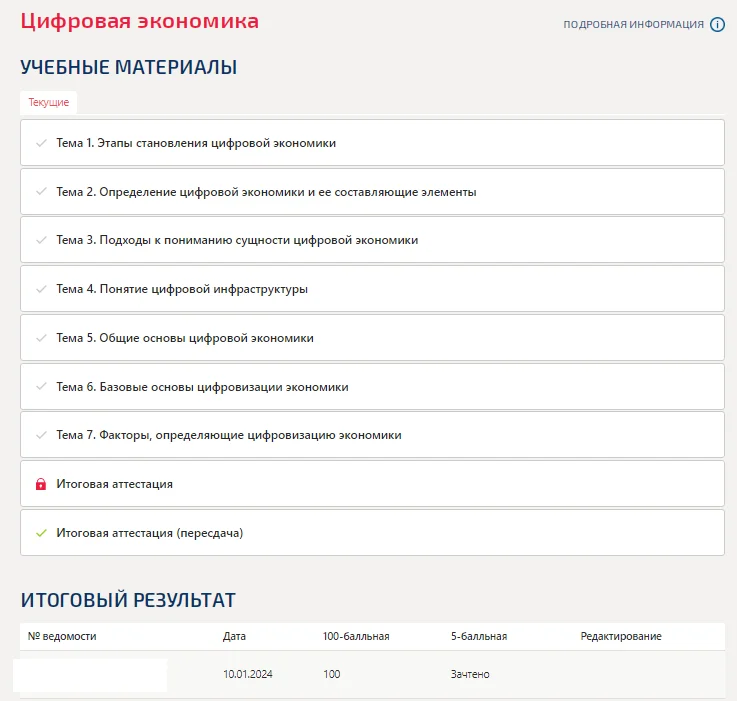Viewport: 737px width, 701px height.
Task: Open Тема 5. Общие основы цифровой экономики
Action: click(x=372, y=338)
